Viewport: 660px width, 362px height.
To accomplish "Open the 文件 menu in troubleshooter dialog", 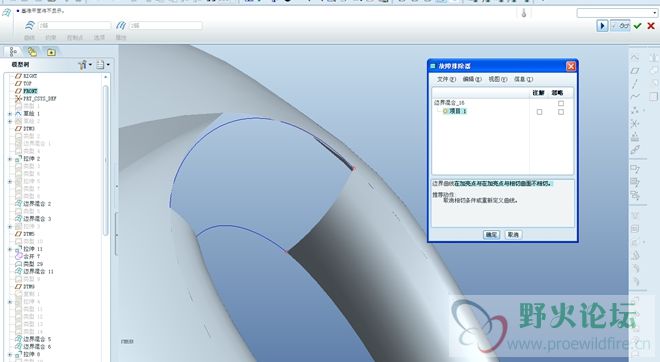I will pos(446,79).
